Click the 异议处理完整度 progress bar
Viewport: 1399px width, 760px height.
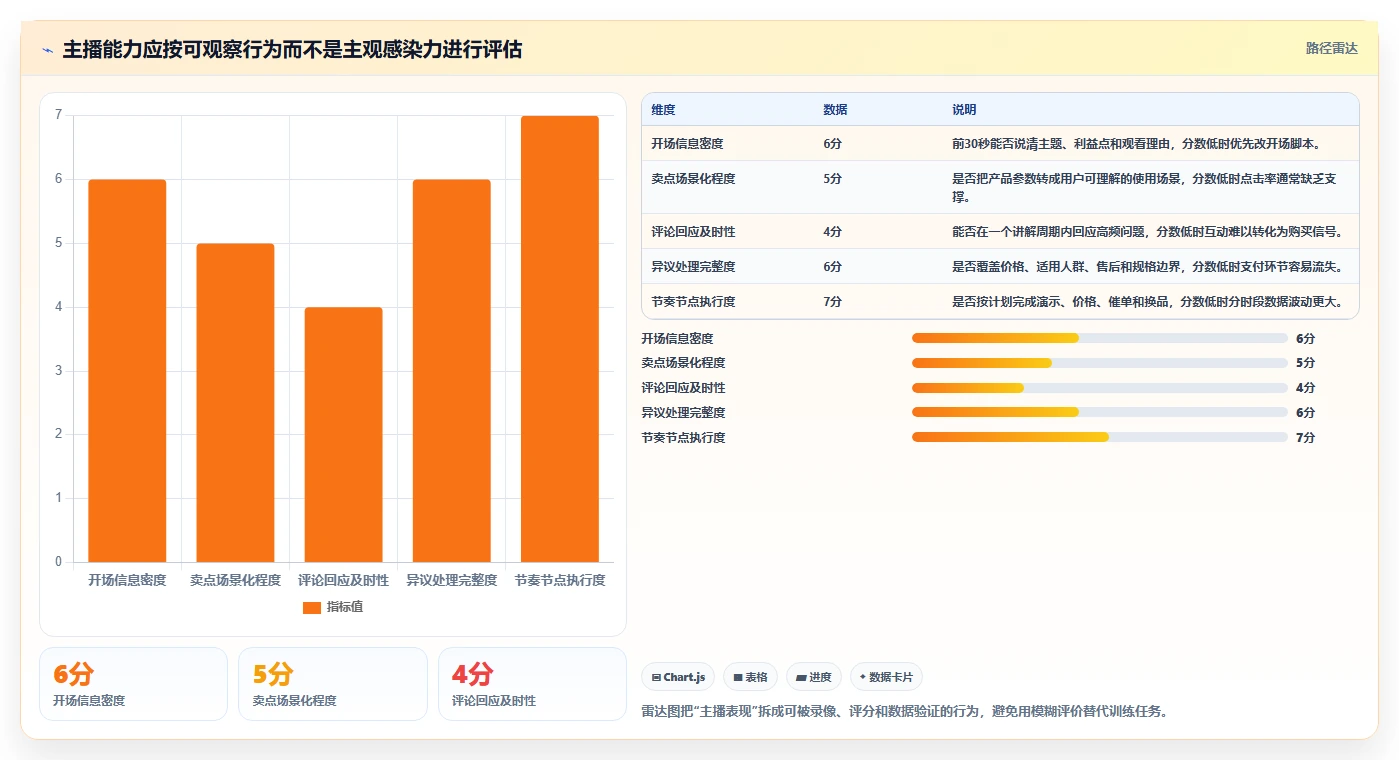point(1100,412)
